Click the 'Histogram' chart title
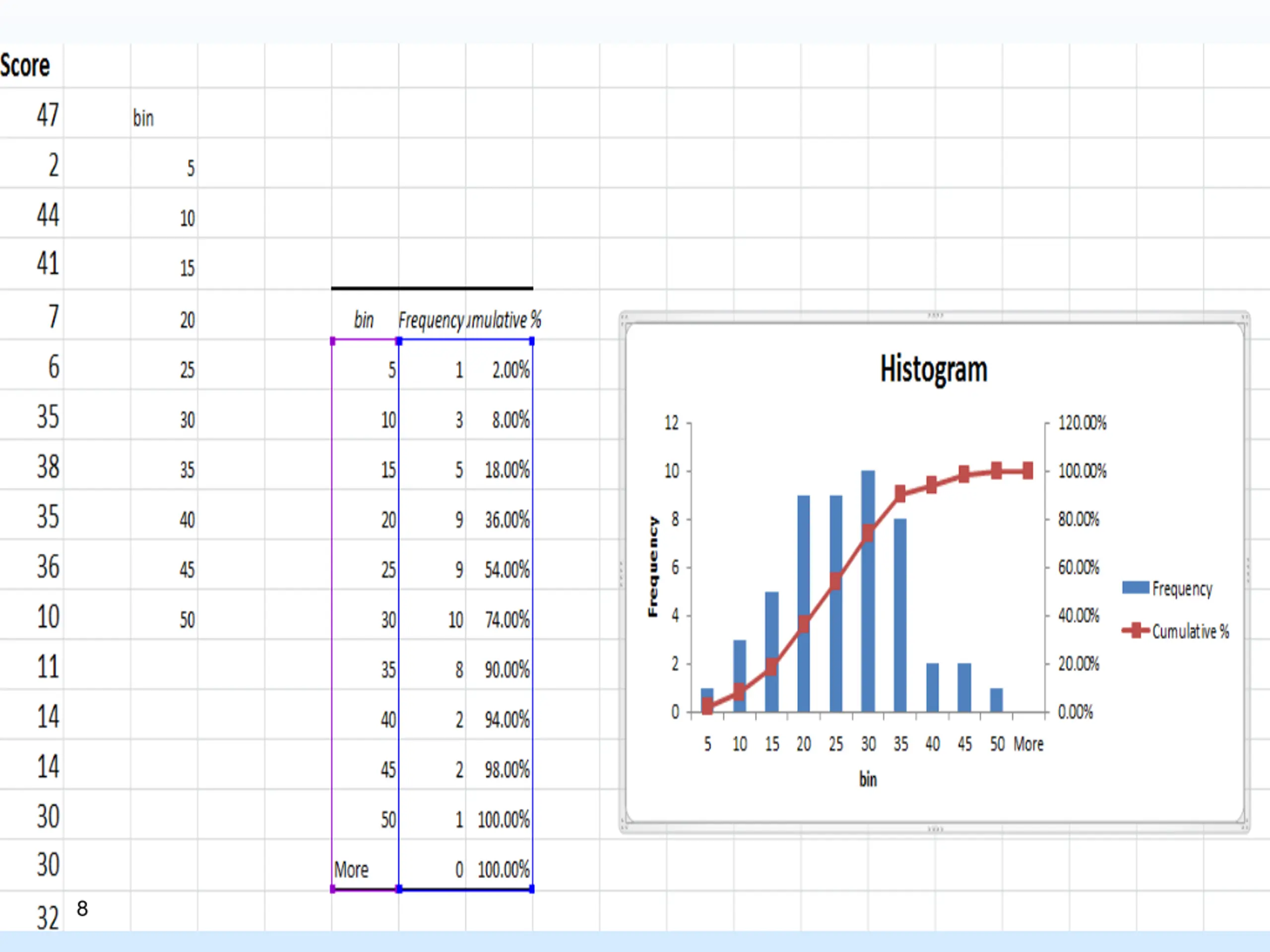This screenshot has height=952, width=1270. point(934,369)
